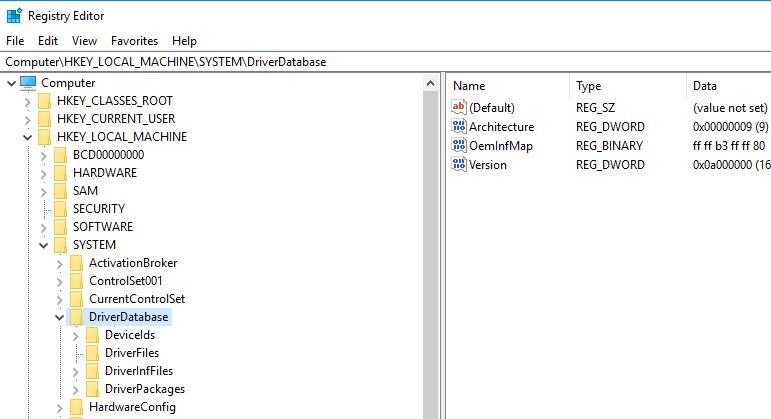
Task: Collapse the HKEY_LOCAL_MACHINE chevron
Action: [x=28, y=138]
